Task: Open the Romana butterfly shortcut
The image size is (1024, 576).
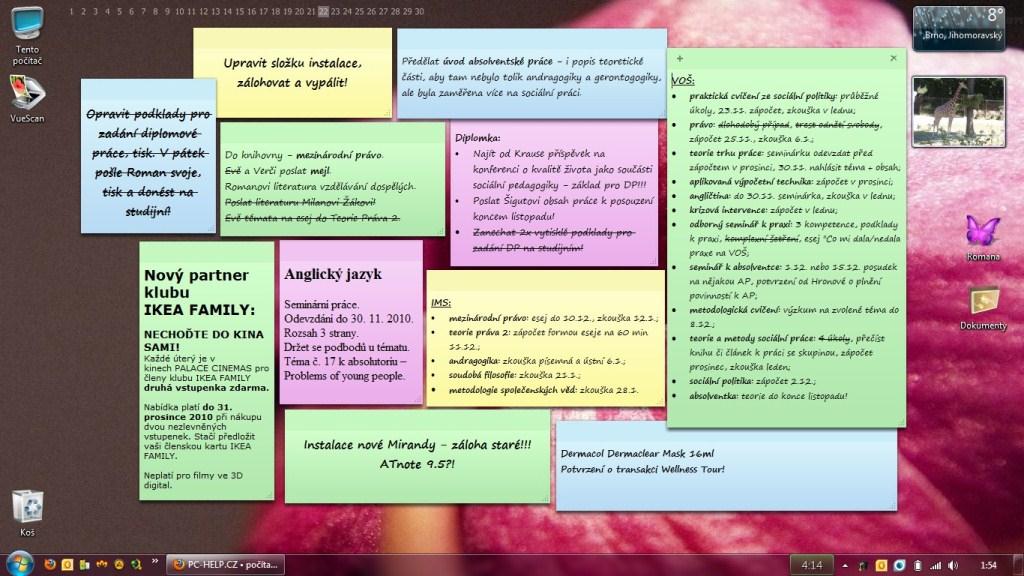Action: (983, 232)
